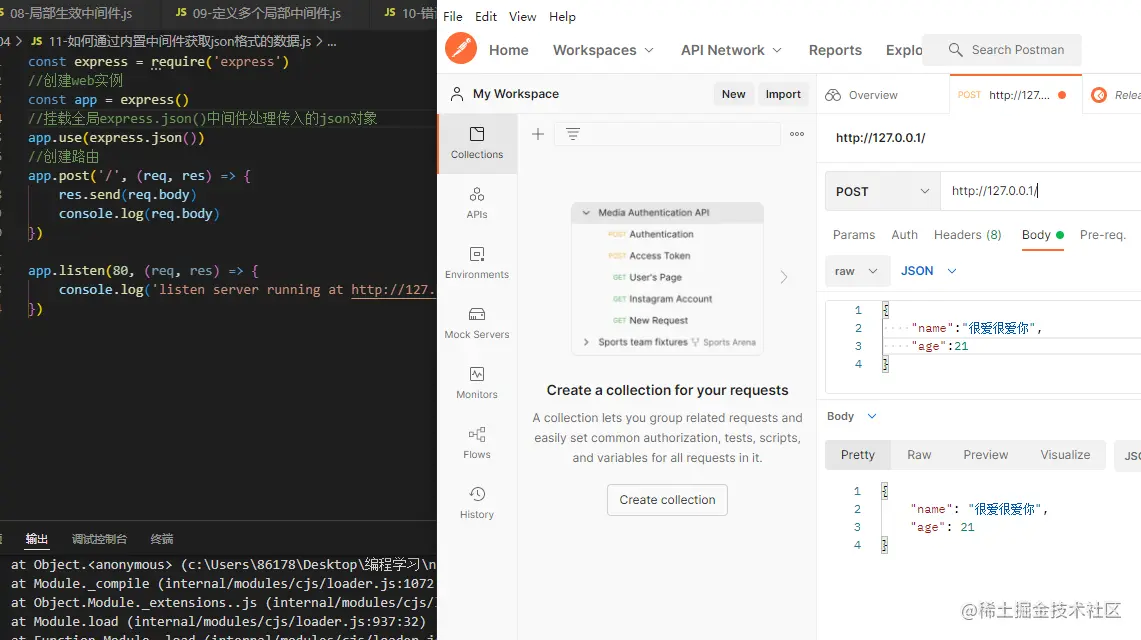Switch to the request Body tab
Viewport: 1141px width, 640px height.
1043,235
